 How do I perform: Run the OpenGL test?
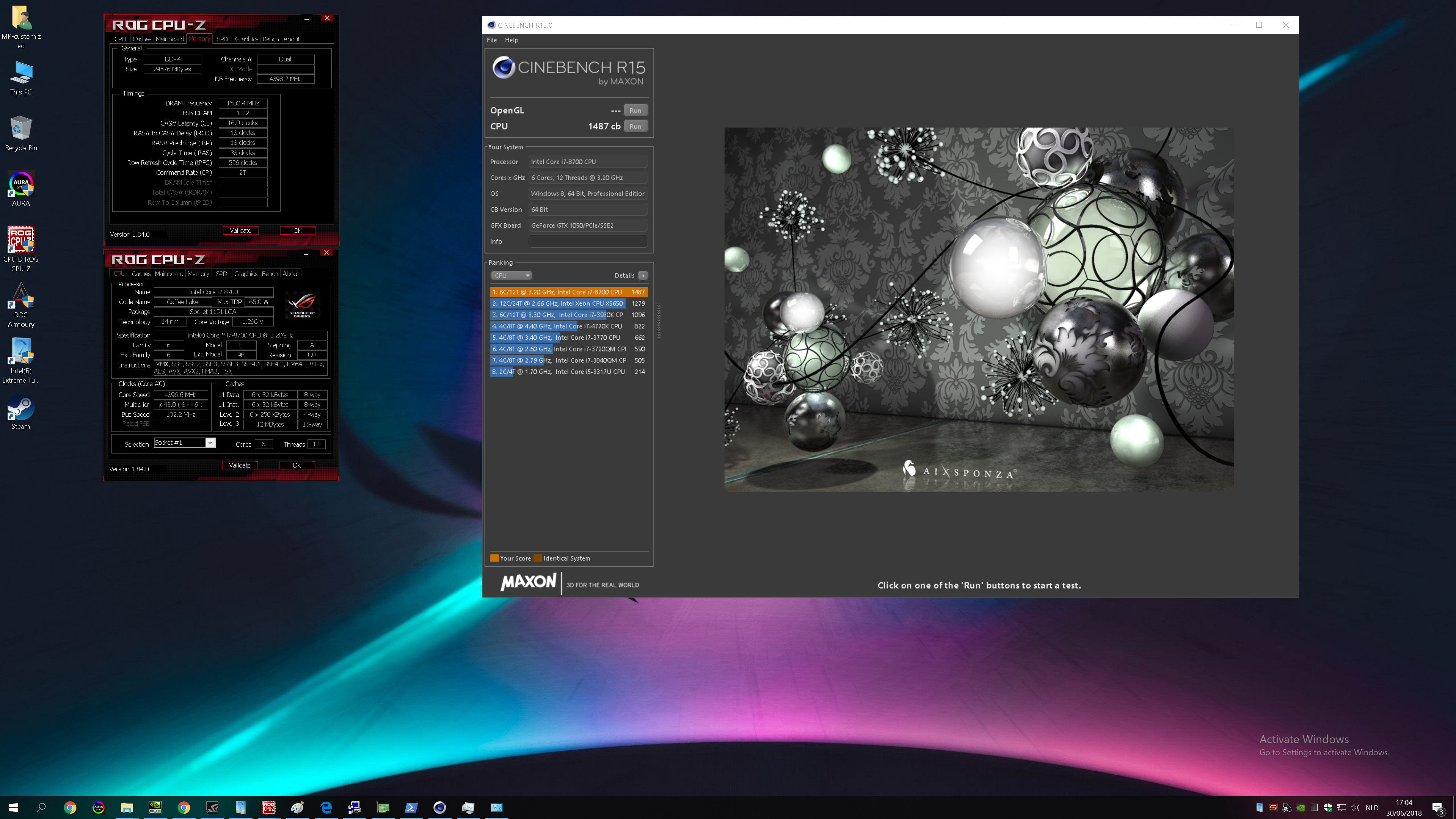(635, 110)
